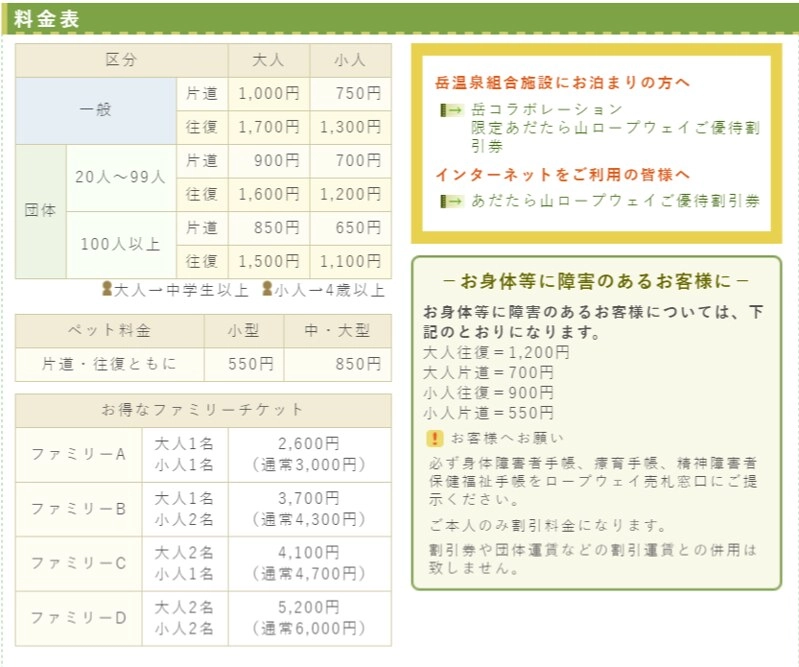The width and height of the screenshot is (799, 667).
Task: Click 片道・往復ともに row label
Action: coord(110,364)
